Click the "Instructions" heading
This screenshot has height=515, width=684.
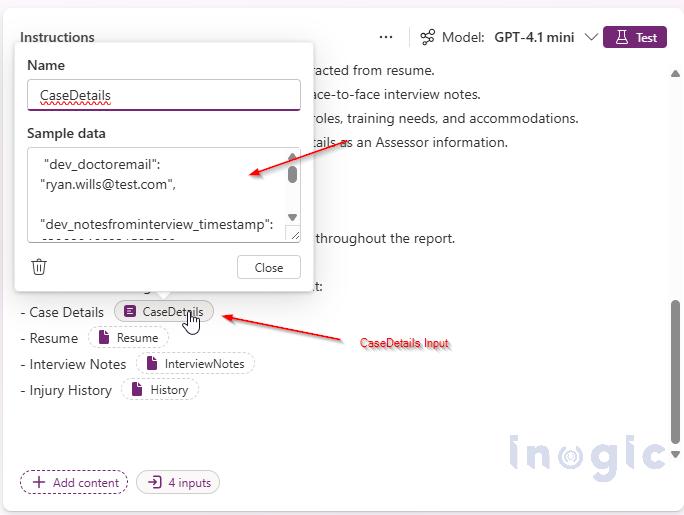click(57, 37)
